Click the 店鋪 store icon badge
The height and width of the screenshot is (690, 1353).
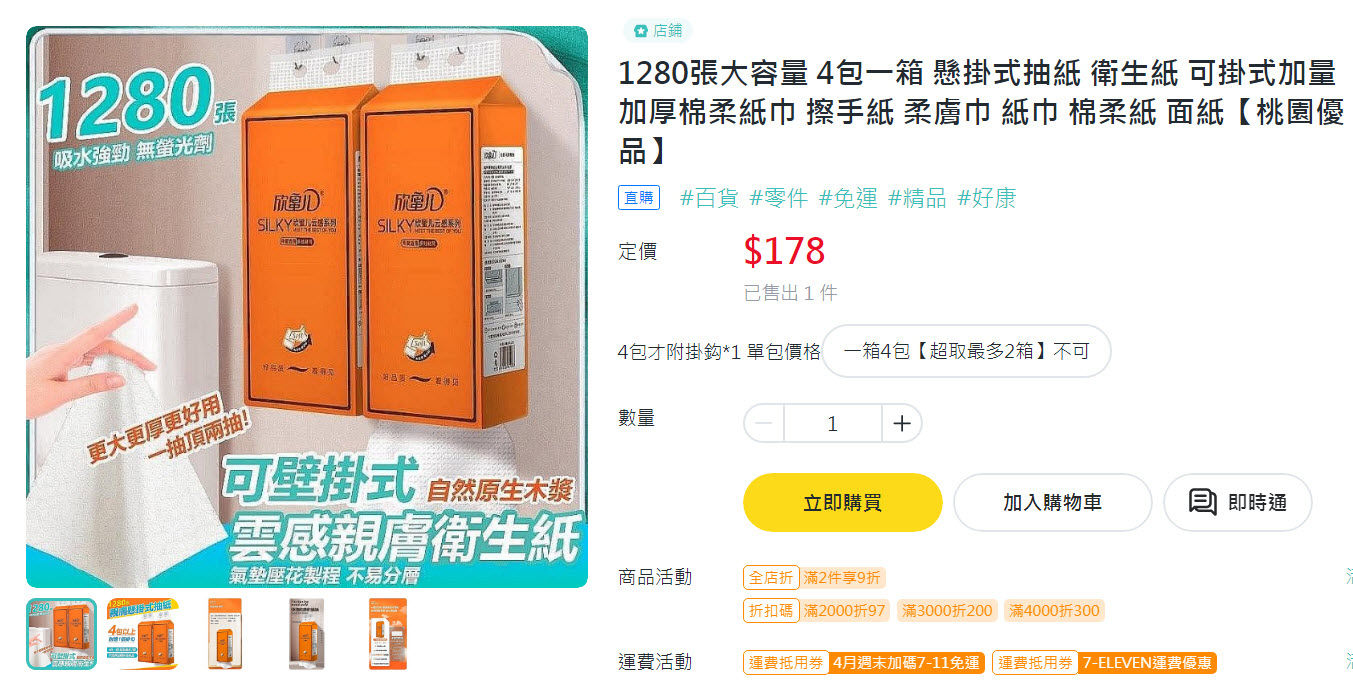click(657, 31)
